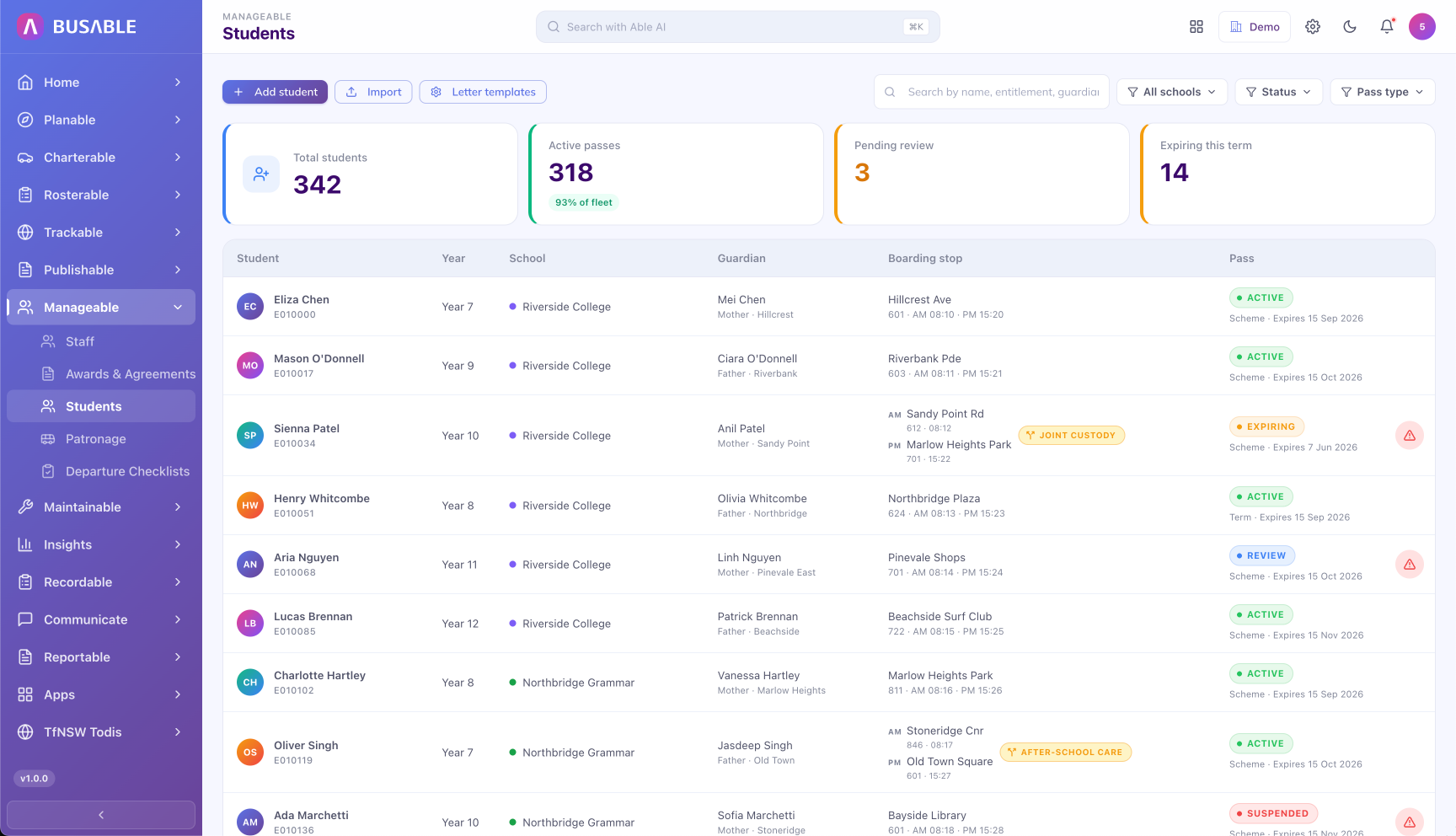1456x836 pixels.
Task: Expand the TfNSW Todis chevron
Action: click(178, 732)
